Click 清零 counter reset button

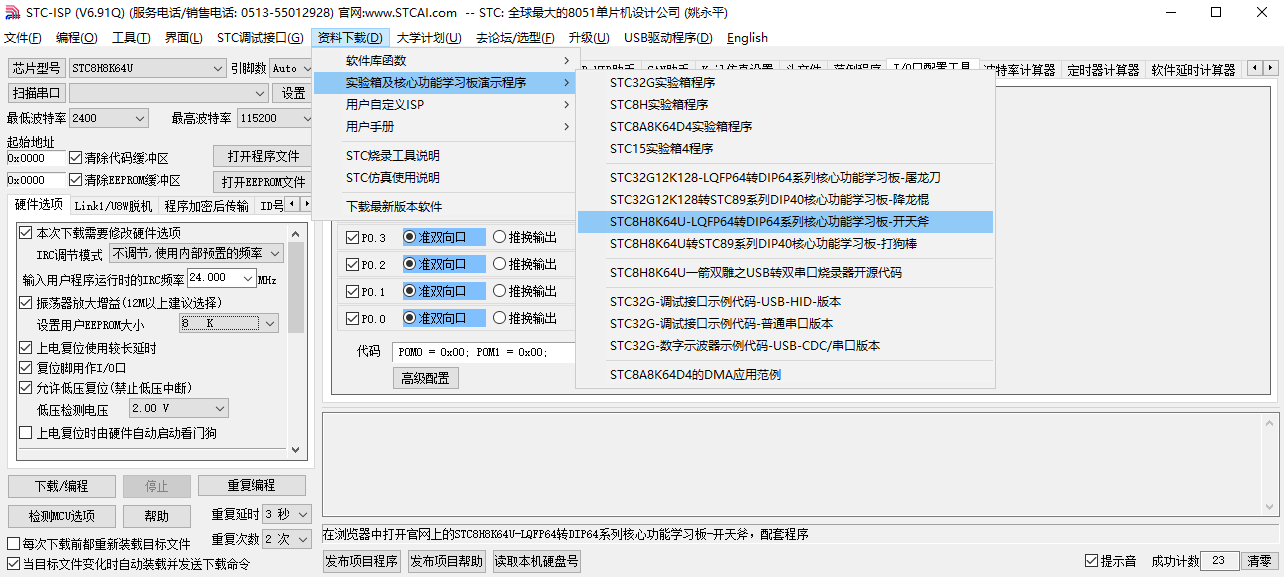1261,561
